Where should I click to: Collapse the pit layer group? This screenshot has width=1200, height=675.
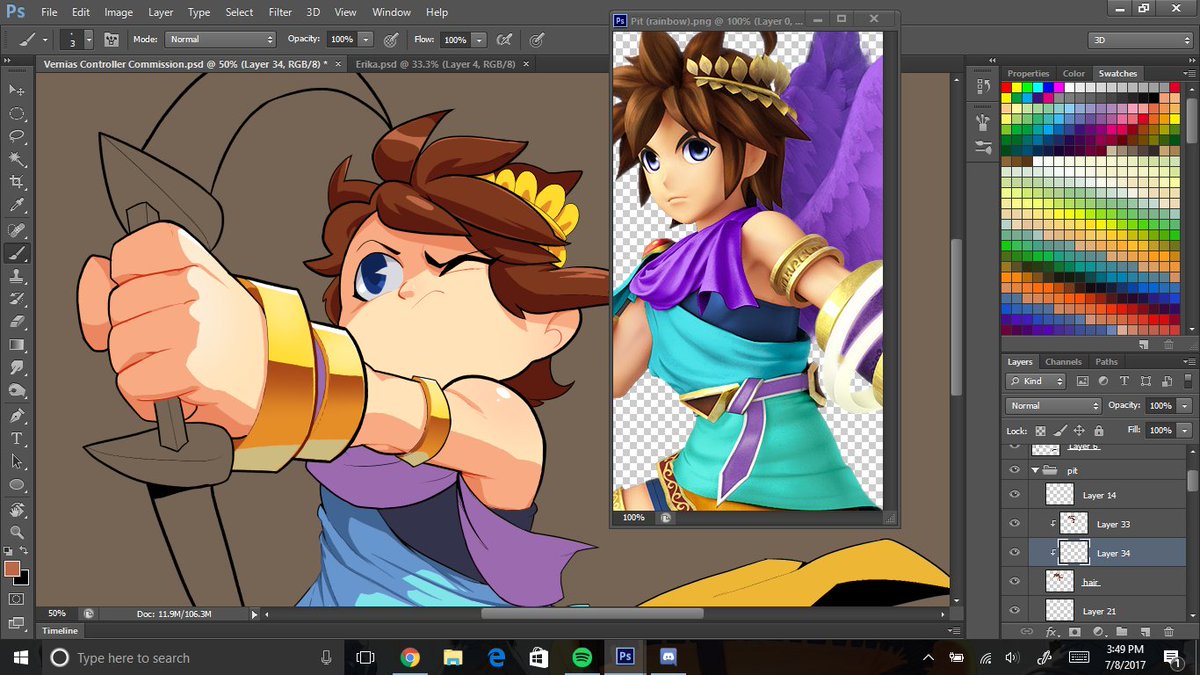[1035, 469]
